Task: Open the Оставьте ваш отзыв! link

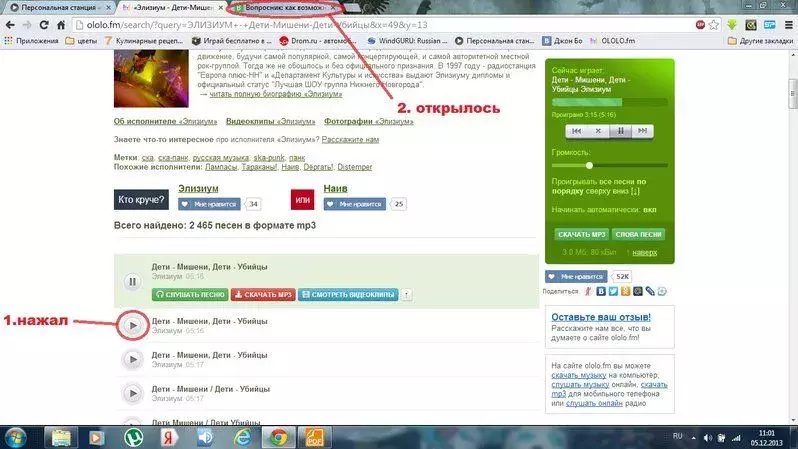Action: pos(601,317)
